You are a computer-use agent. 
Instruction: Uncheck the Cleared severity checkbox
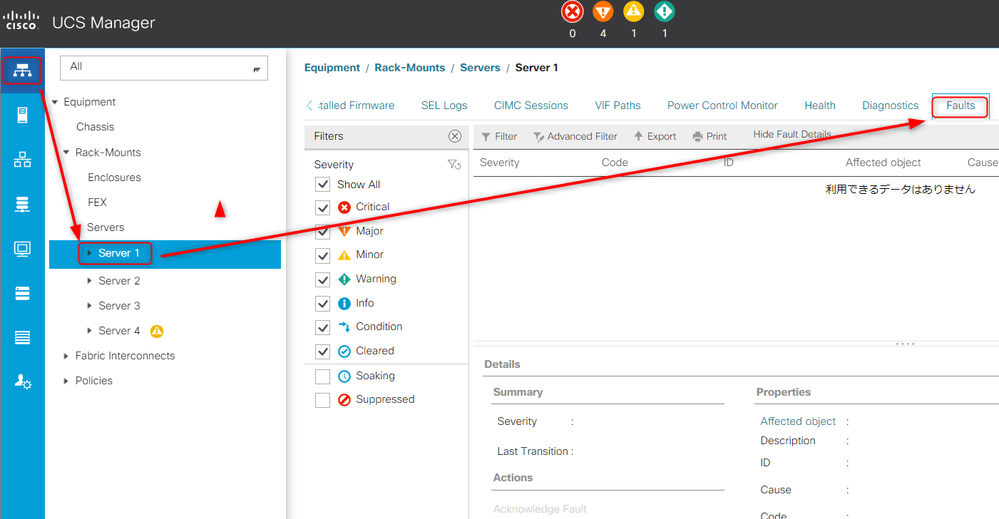tap(322, 352)
